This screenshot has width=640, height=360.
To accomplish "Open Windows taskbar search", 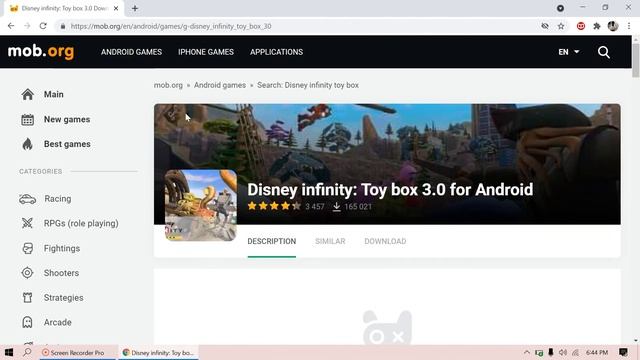I will tap(27, 352).
